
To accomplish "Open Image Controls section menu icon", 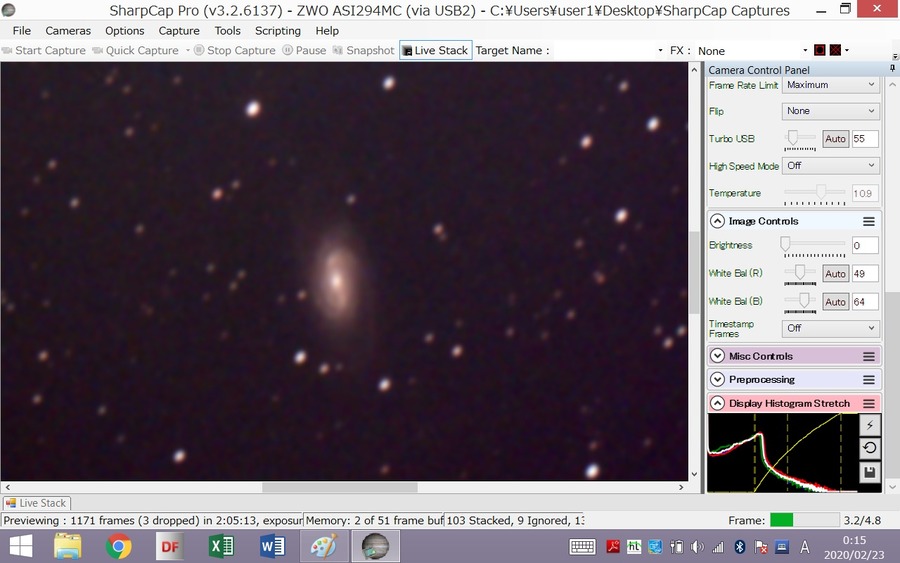I will 869,222.
